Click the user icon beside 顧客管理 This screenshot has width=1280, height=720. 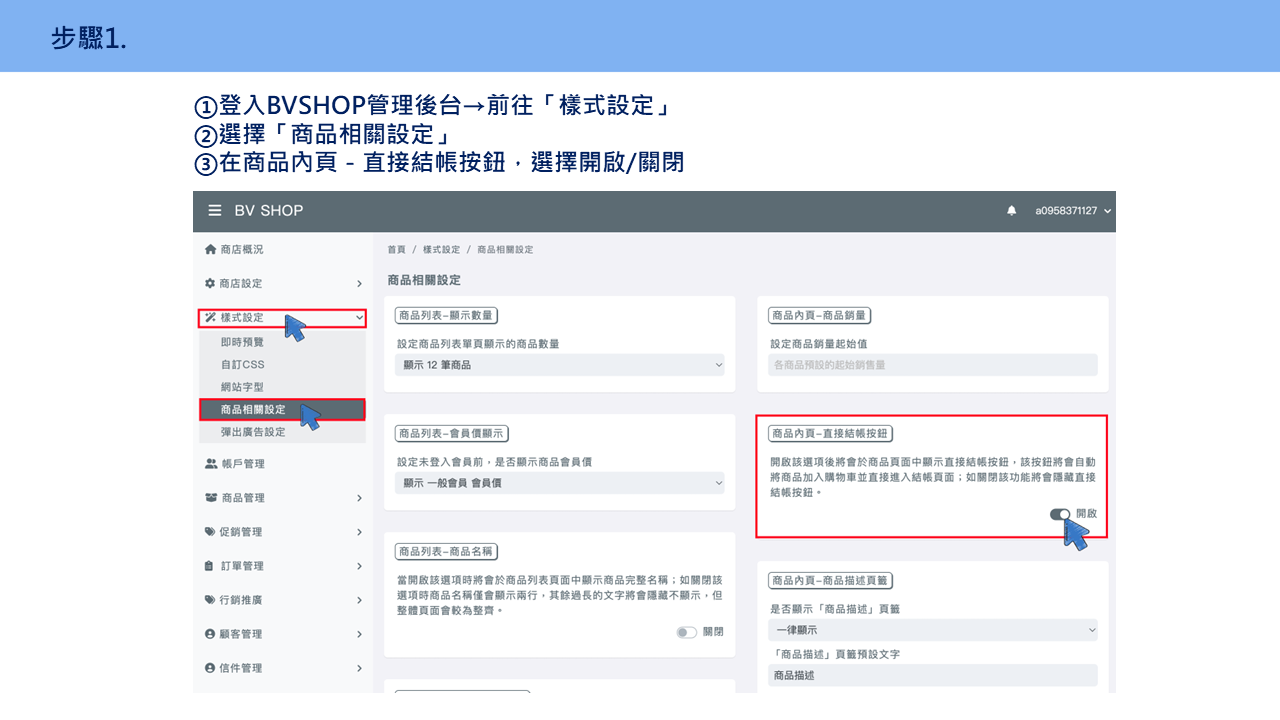[210, 633]
